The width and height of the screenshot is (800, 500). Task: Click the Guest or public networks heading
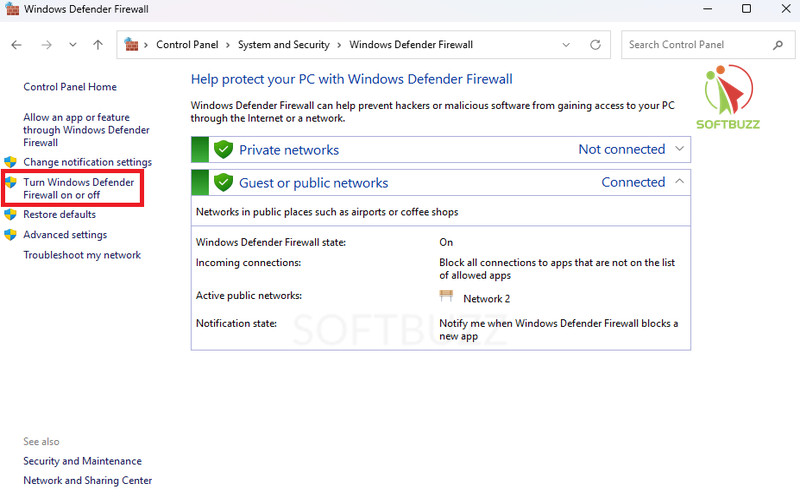click(x=313, y=183)
